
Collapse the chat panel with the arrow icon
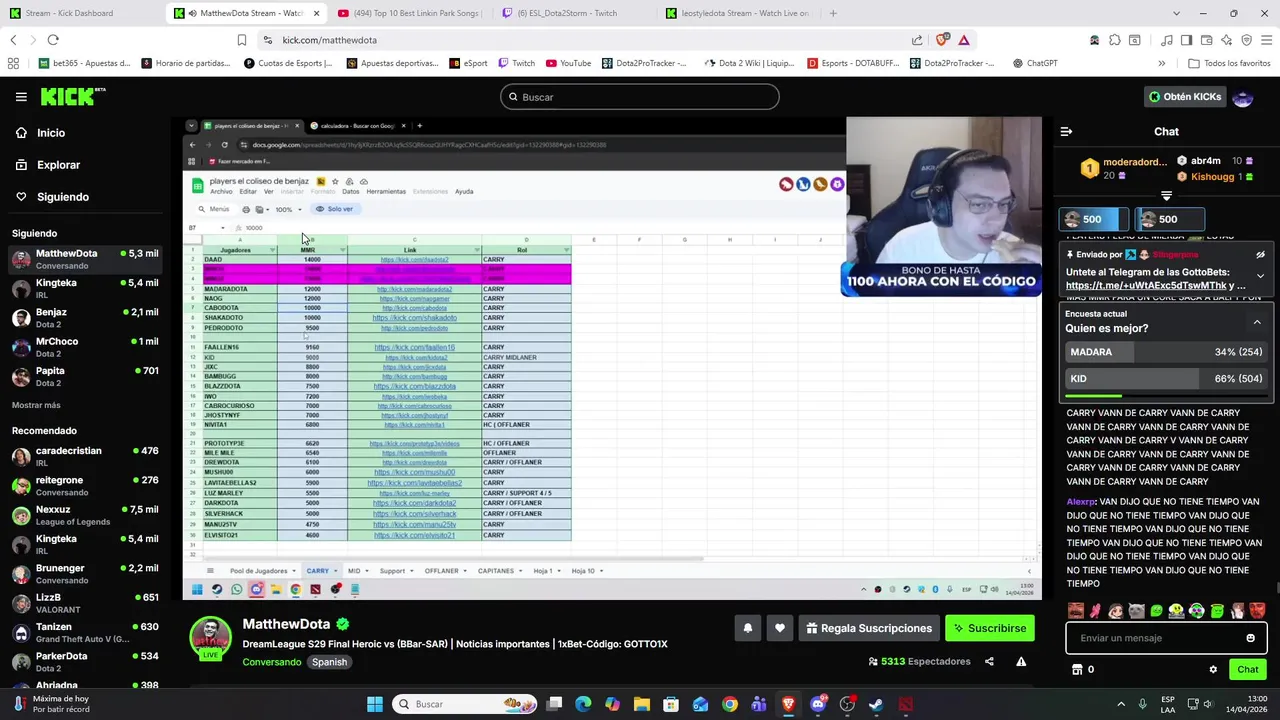point(1066,132)
